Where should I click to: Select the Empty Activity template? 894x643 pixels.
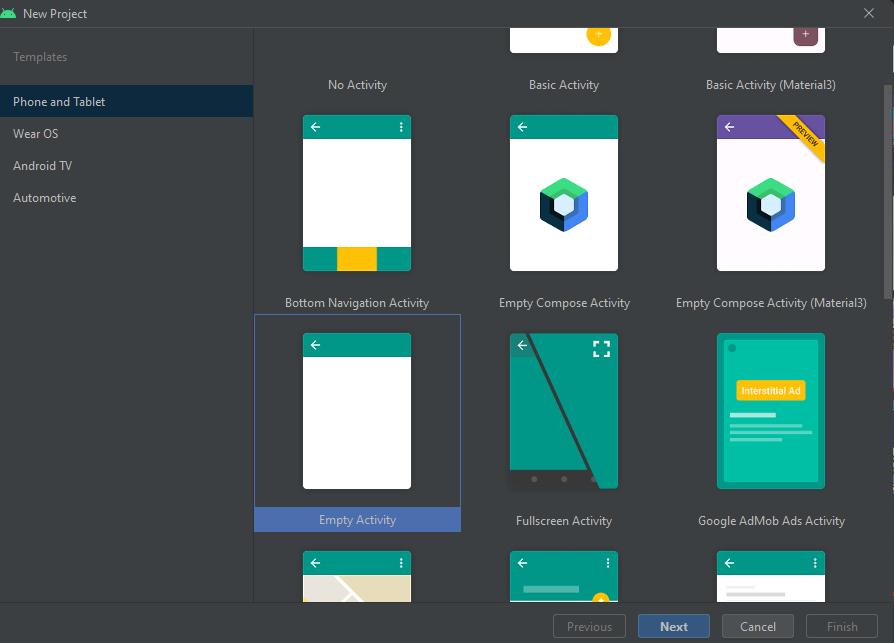click(357, 410)
